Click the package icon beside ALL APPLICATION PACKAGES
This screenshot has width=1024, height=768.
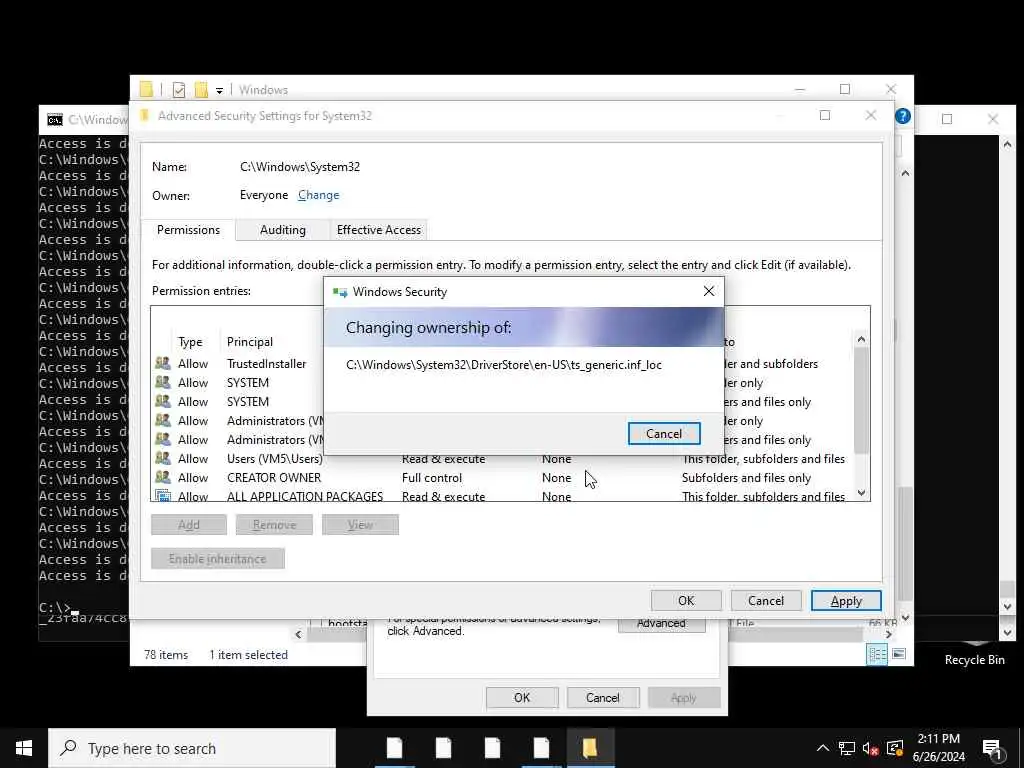tap(163, 496)
